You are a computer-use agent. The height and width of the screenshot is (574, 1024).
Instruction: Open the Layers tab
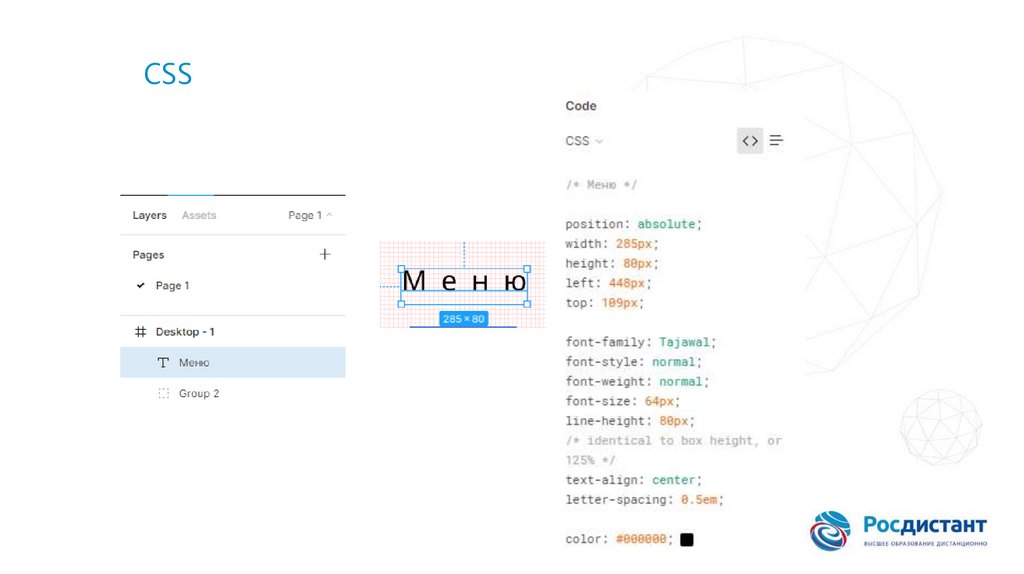click(x=149, y=216)
